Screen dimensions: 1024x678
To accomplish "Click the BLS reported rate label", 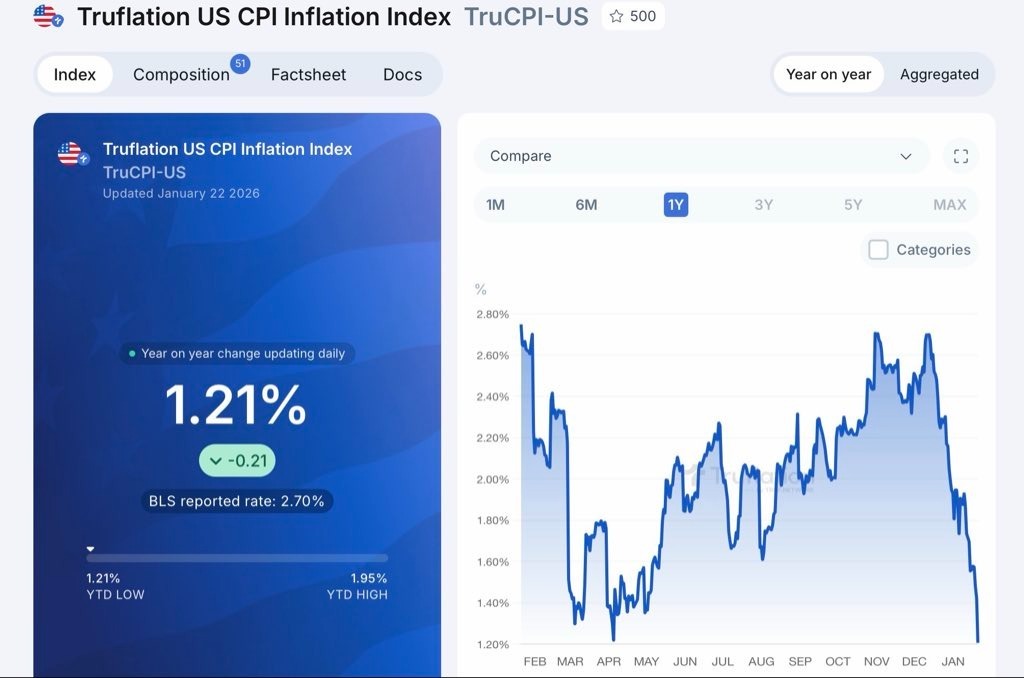I will point(236,501).
